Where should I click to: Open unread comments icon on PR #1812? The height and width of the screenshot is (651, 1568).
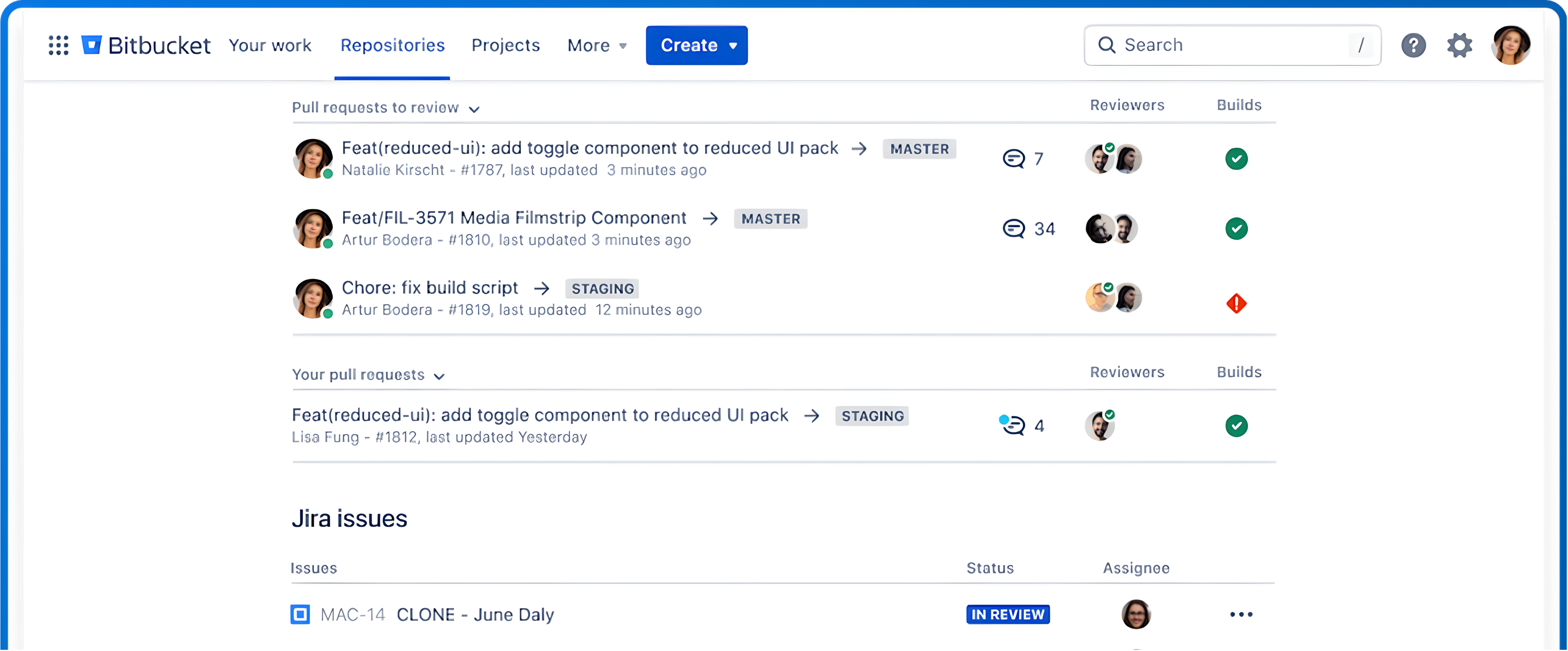1013,425
